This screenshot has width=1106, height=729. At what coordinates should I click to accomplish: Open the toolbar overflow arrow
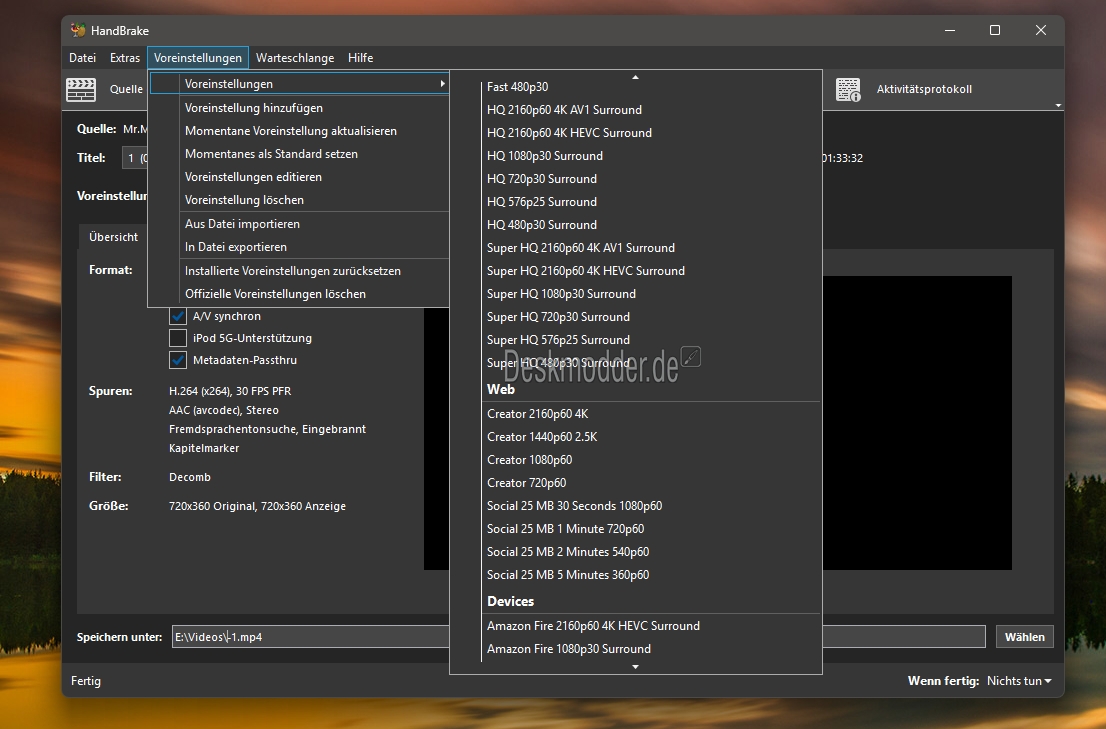pos(1058,105)
